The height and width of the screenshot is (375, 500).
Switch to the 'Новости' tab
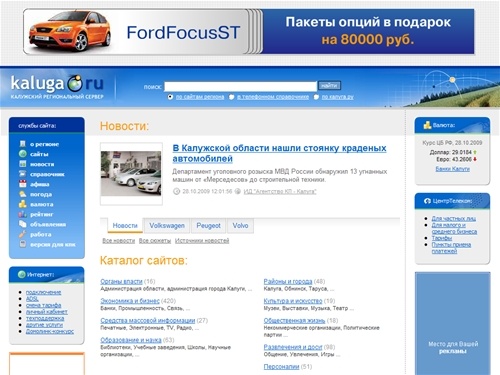tap(125, 226)
